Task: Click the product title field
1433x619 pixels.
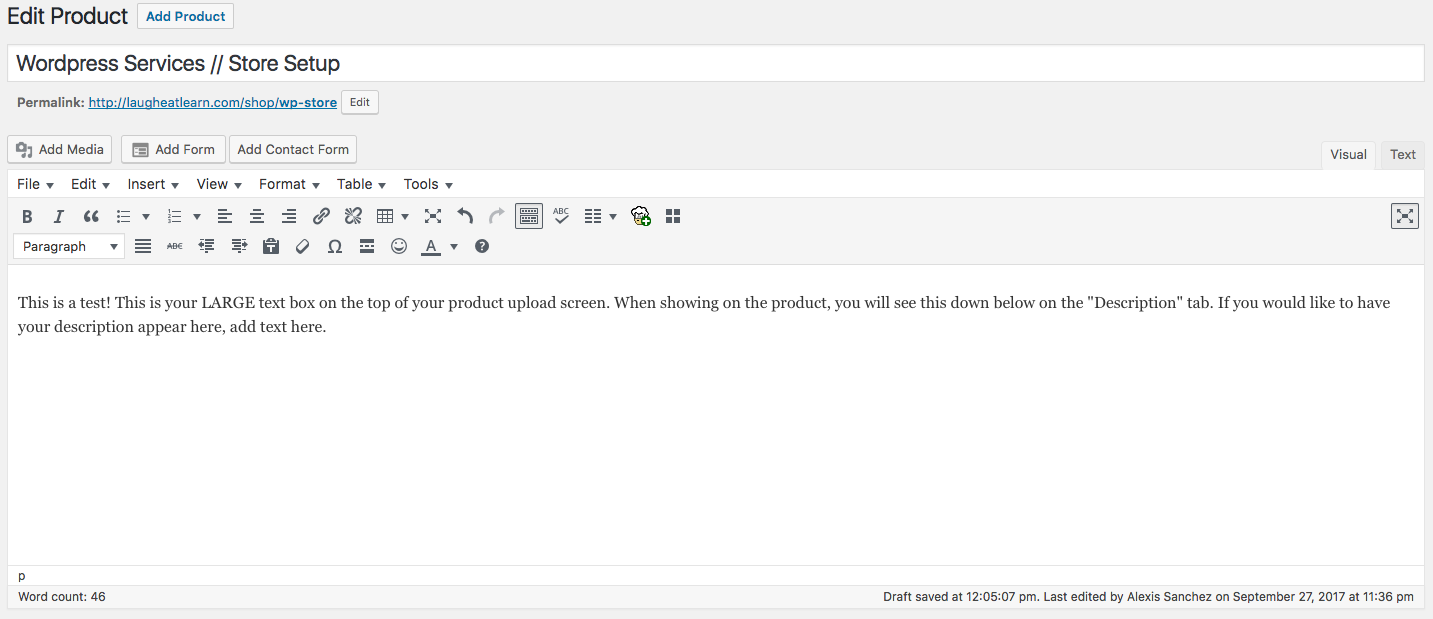Action: click(715, 63)
